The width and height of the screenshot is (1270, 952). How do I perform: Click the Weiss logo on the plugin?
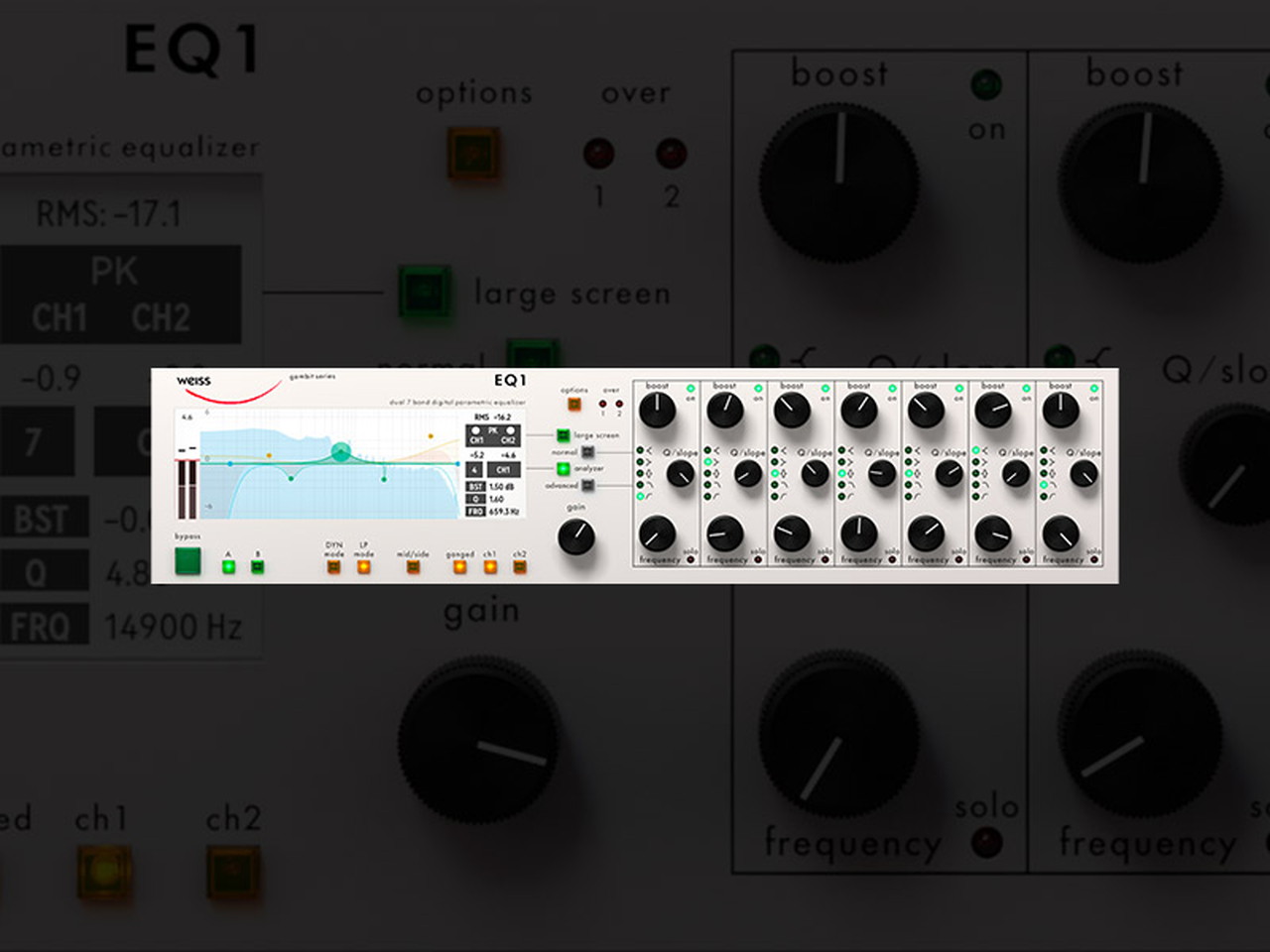[193, 381]
